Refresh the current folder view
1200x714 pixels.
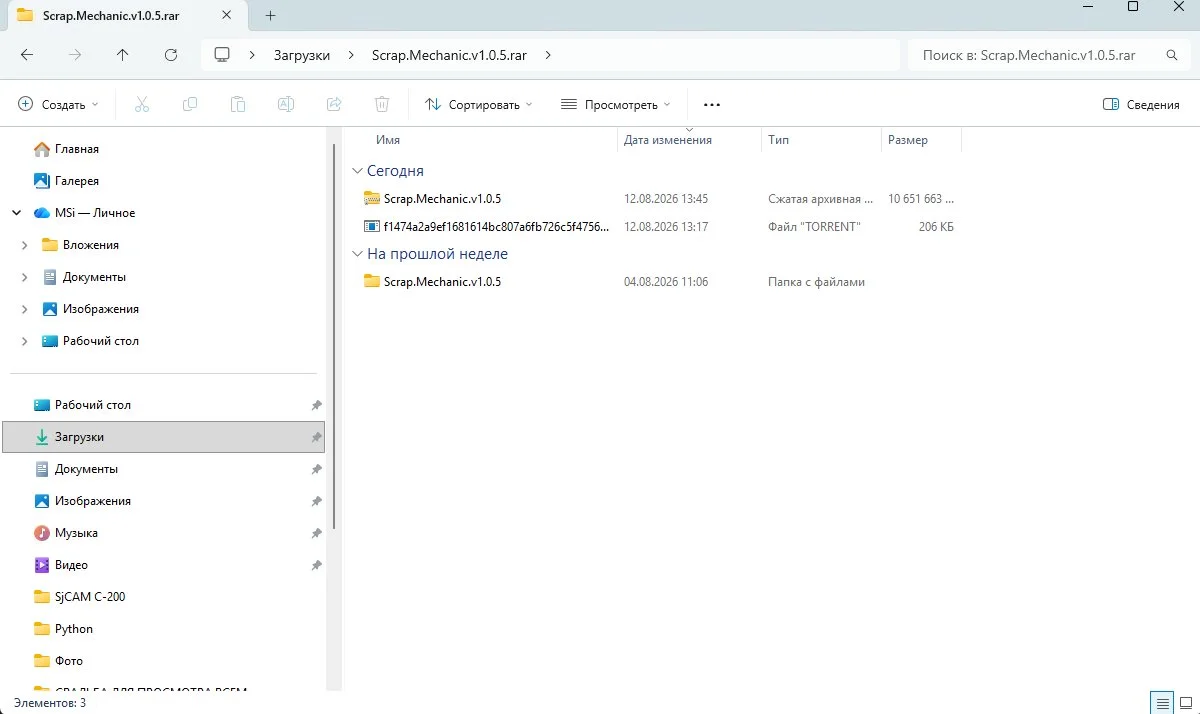click(171, 55)
